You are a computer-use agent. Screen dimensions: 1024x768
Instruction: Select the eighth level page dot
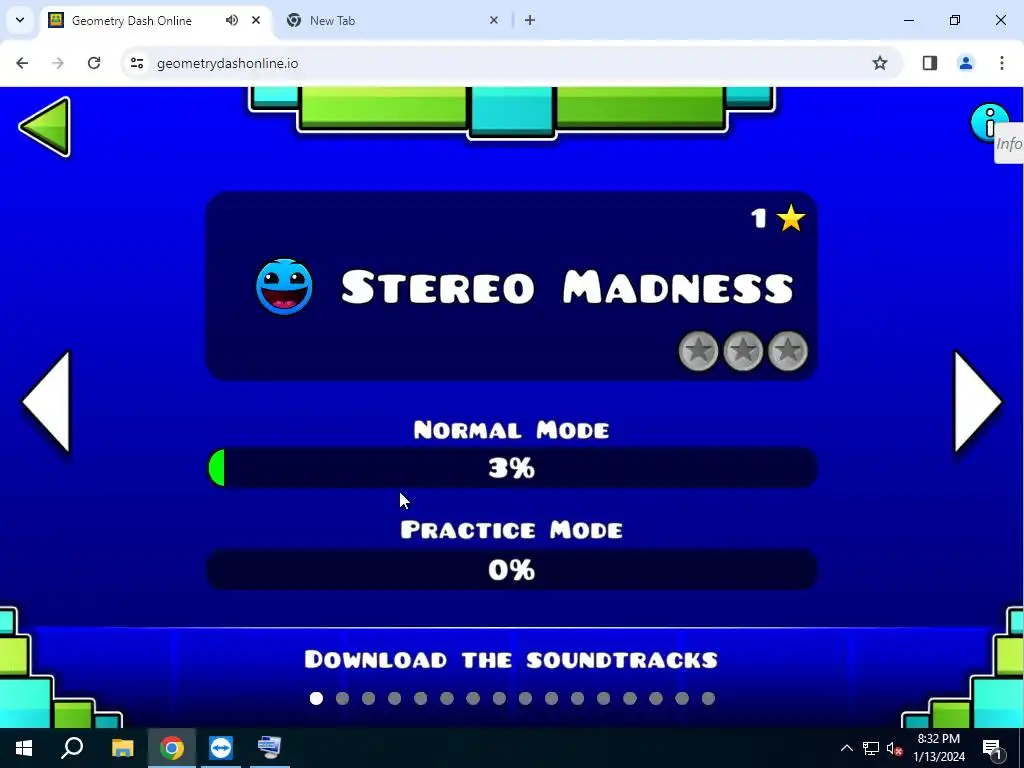pyautogui.click(x=499, y=699)
